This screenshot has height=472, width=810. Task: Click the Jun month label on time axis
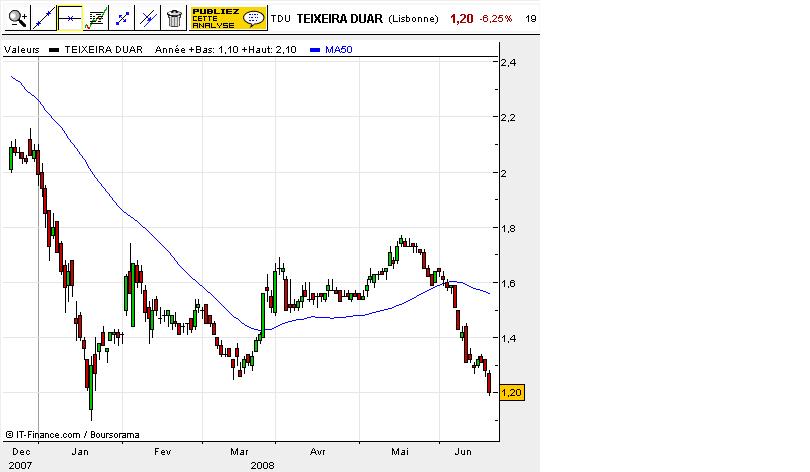click(463, 451)
